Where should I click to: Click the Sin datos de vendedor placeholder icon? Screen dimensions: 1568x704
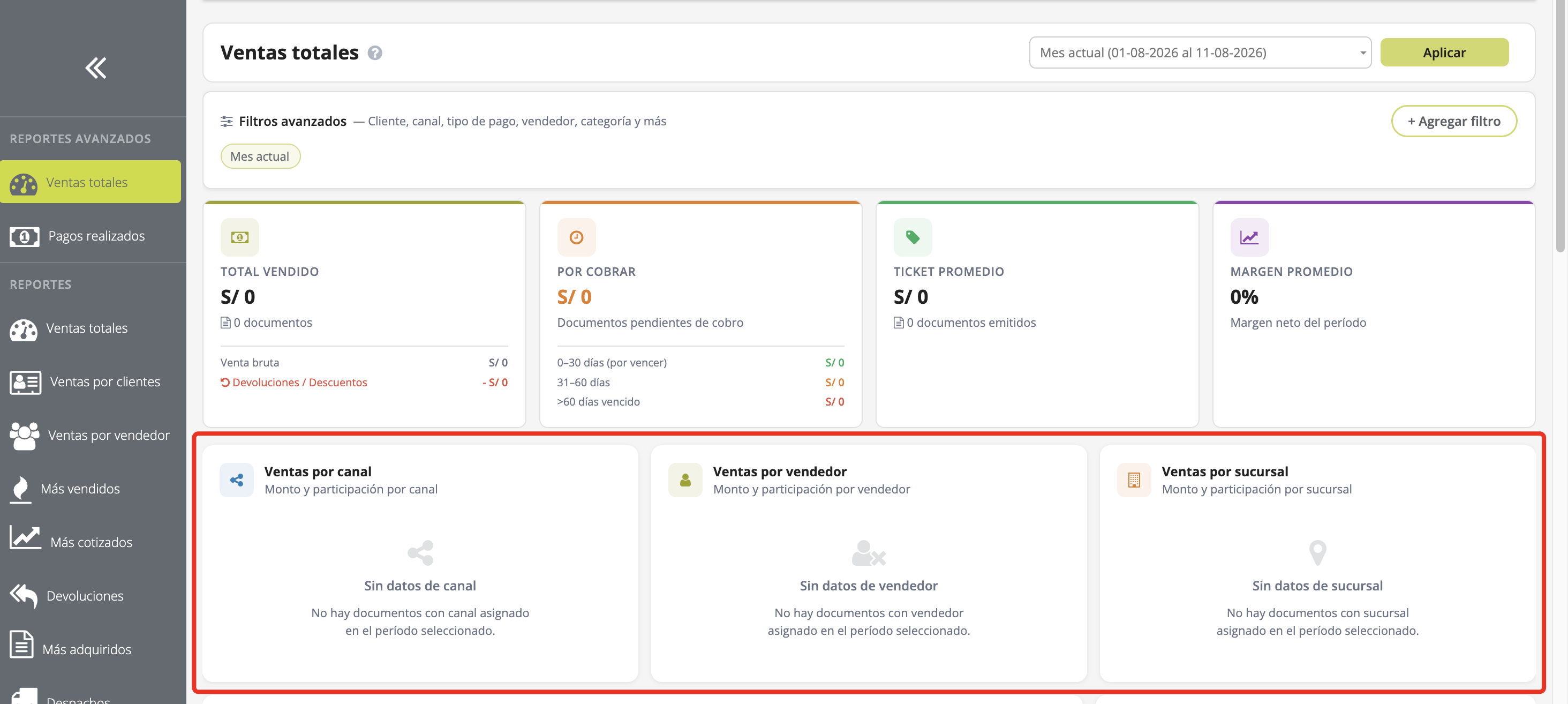869,553
